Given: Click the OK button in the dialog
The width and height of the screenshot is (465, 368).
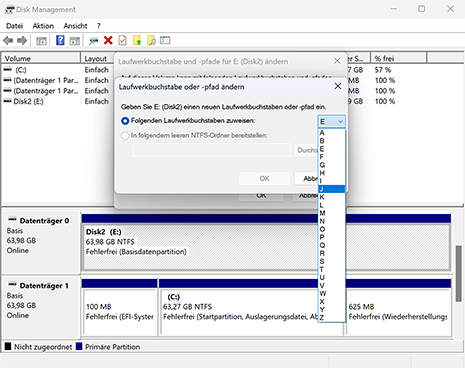Looking at the screenshot, I should pyautogui.click(x=264, y=178).
